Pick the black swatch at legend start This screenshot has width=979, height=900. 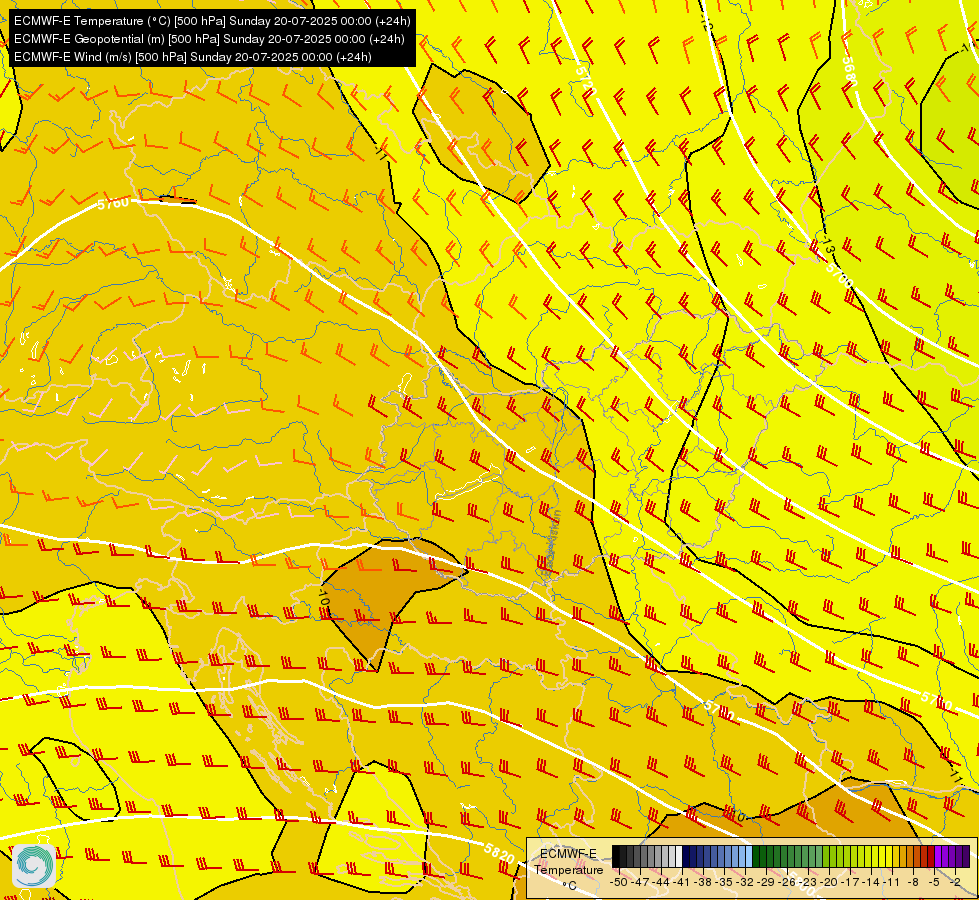(x=616, y=857)
